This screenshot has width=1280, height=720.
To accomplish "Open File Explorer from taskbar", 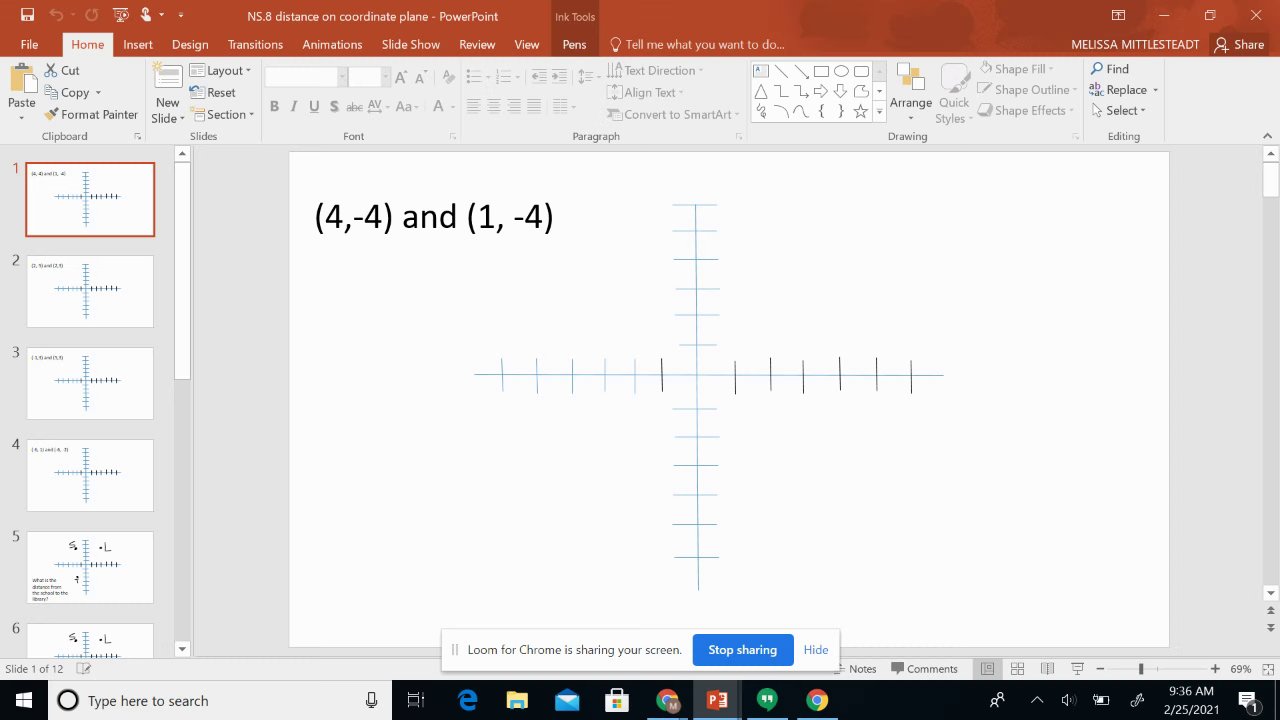I will (x=517, y=700).
